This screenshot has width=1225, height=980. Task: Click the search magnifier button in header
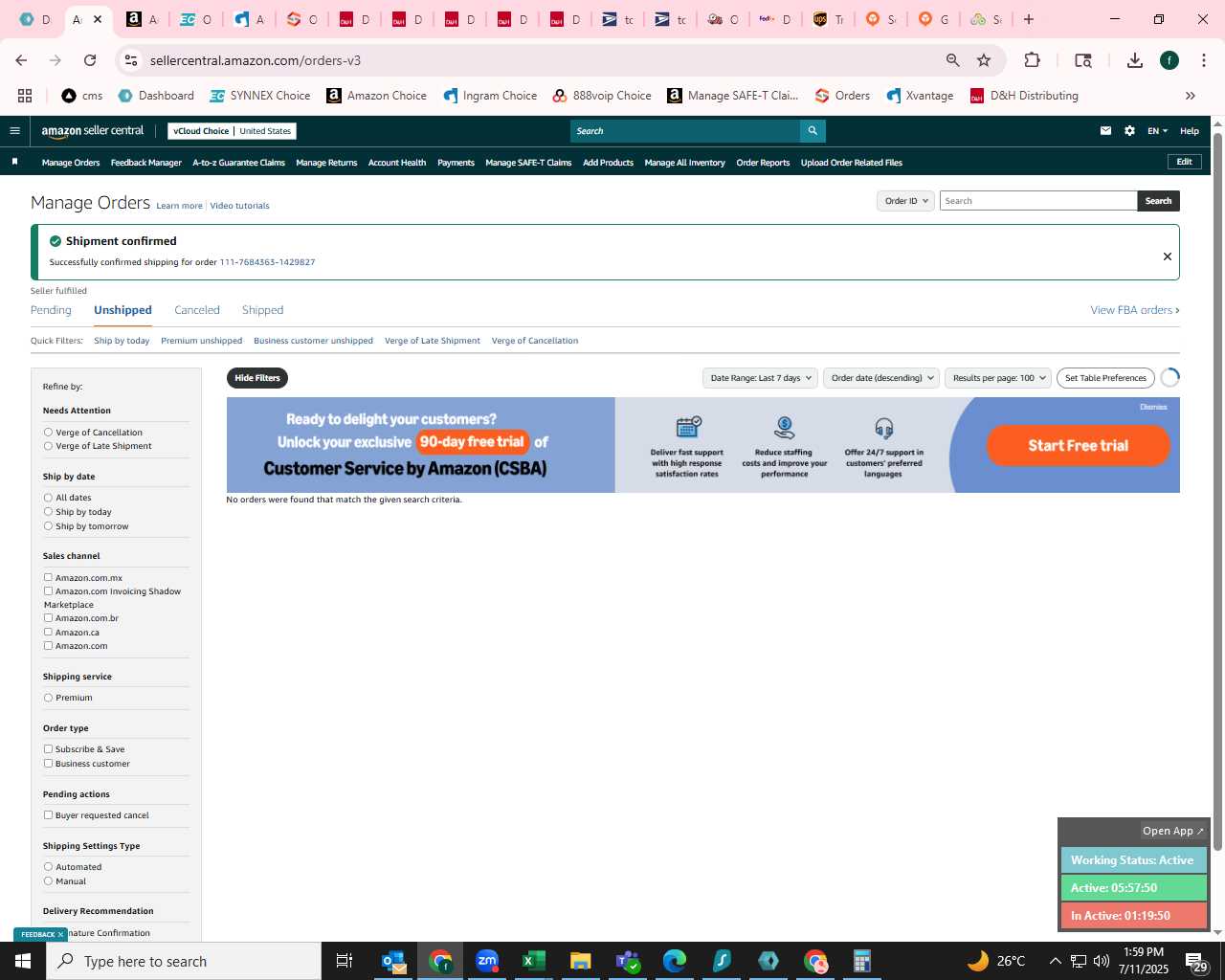813,131
